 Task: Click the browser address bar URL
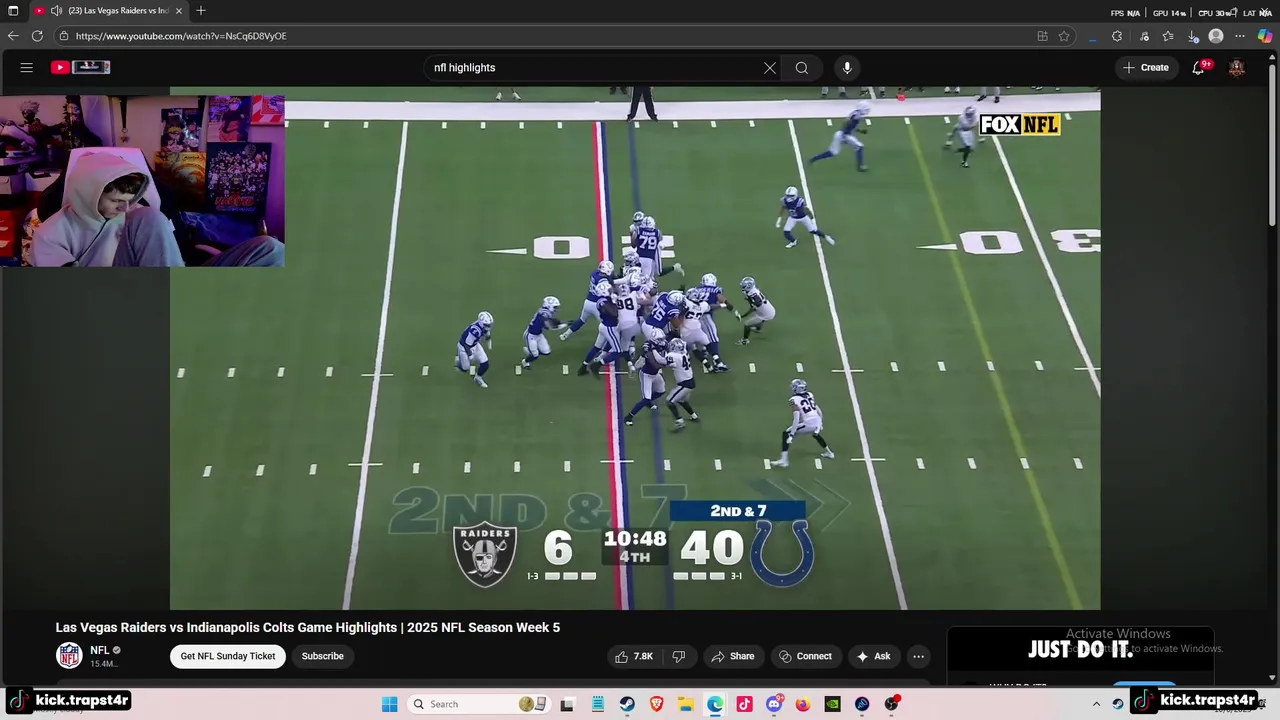(x=181, y=36)
